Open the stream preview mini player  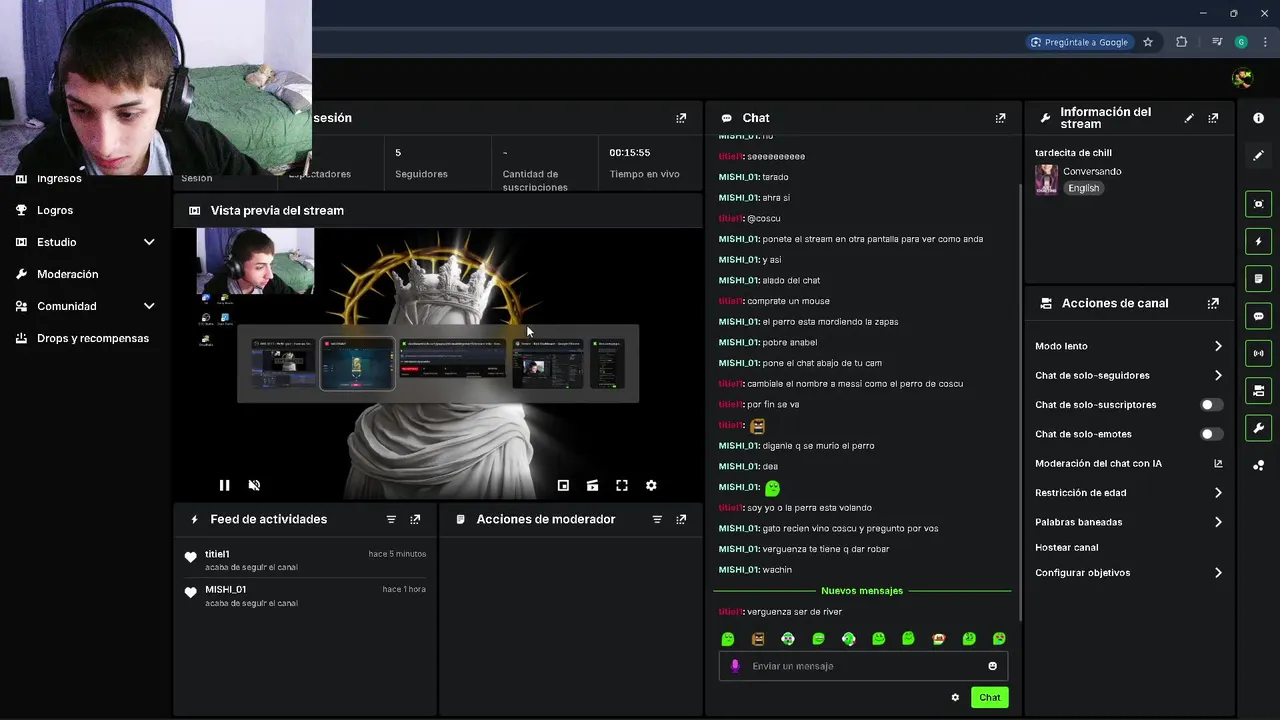pos(563,485)
